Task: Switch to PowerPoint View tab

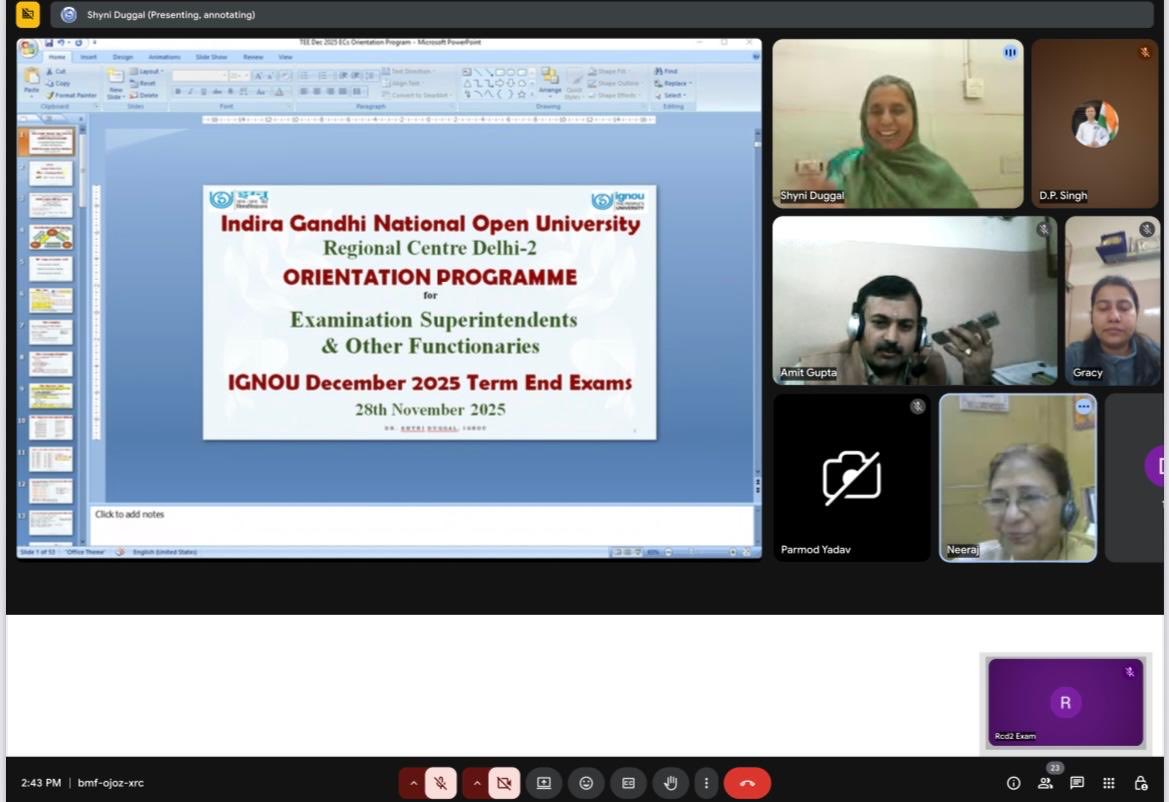Action: [x=286, y=57]
